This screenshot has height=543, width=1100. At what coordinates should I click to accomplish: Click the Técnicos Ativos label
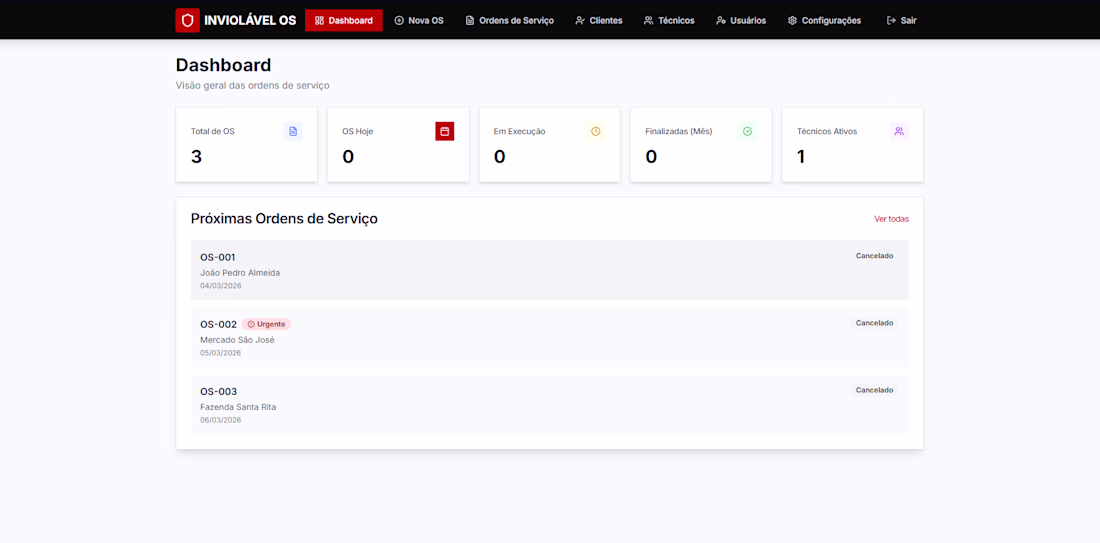tap(827, 131)
